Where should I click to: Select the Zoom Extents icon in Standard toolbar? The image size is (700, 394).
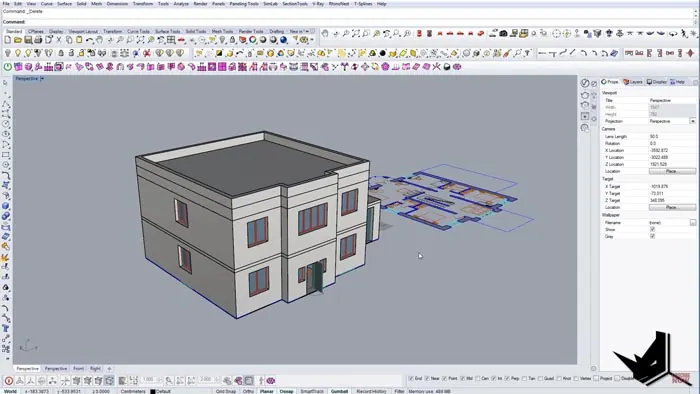click(x=141, y=40)
